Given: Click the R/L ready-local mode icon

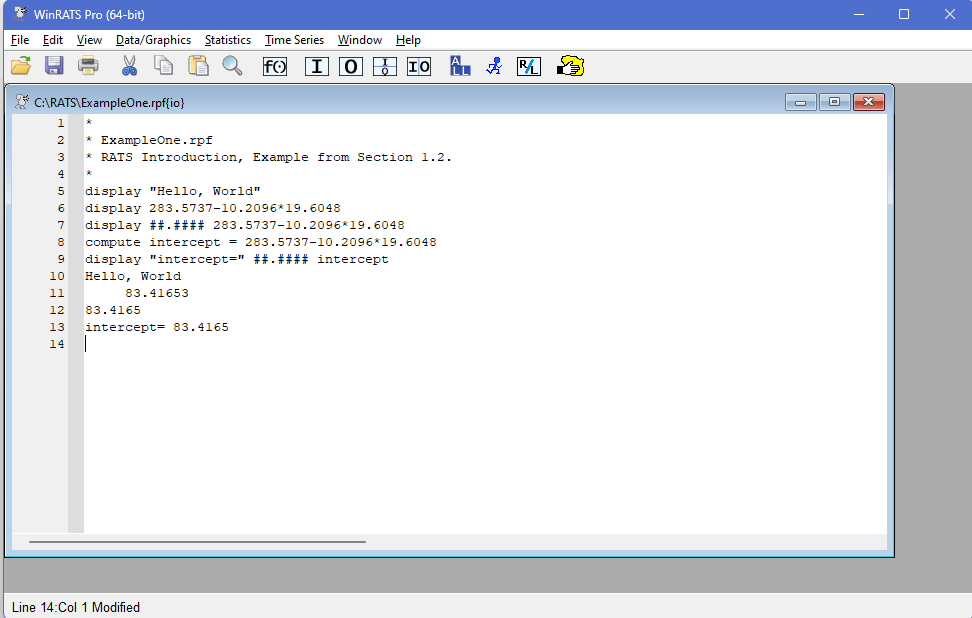Looking at the screenshot, I should pyautogui.click(x=528, y=67).
